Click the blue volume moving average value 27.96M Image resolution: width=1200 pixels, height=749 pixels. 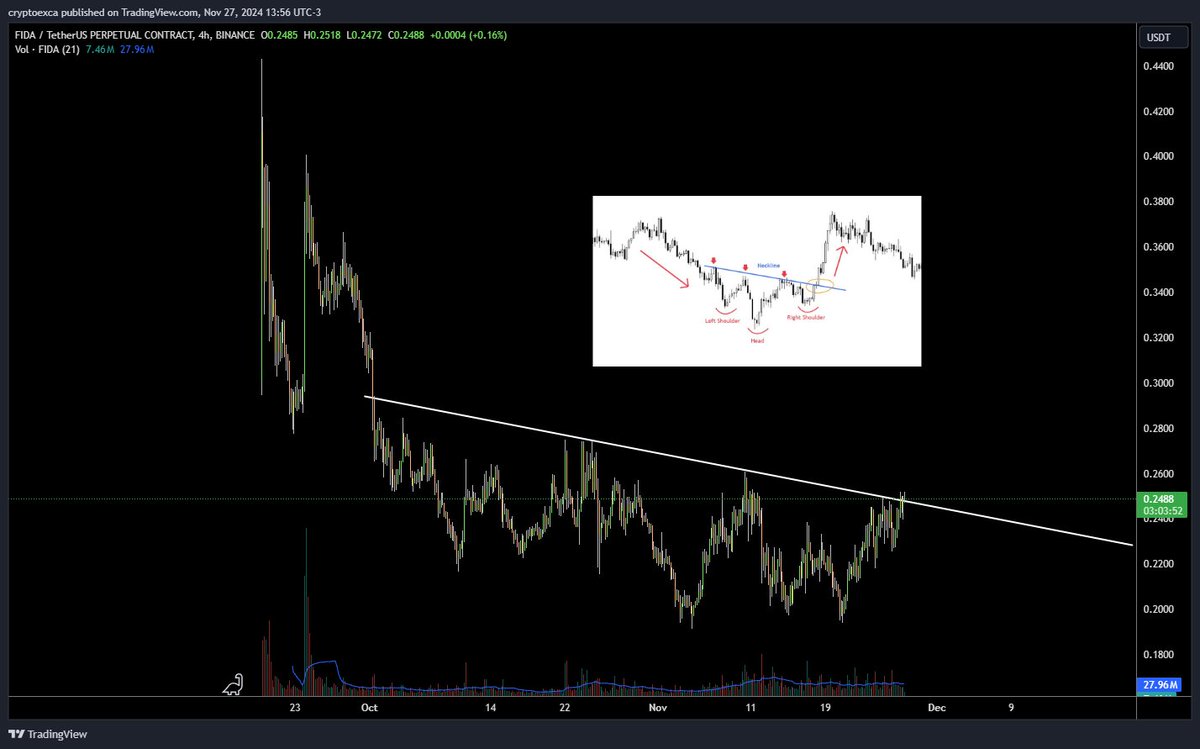(x=135, y=48)
